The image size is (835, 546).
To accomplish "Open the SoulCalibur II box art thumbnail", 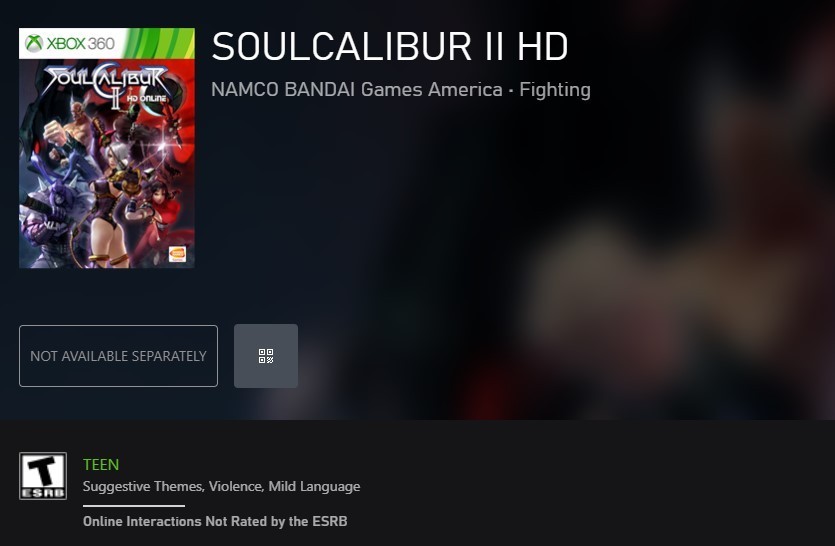I will (107, 148).
